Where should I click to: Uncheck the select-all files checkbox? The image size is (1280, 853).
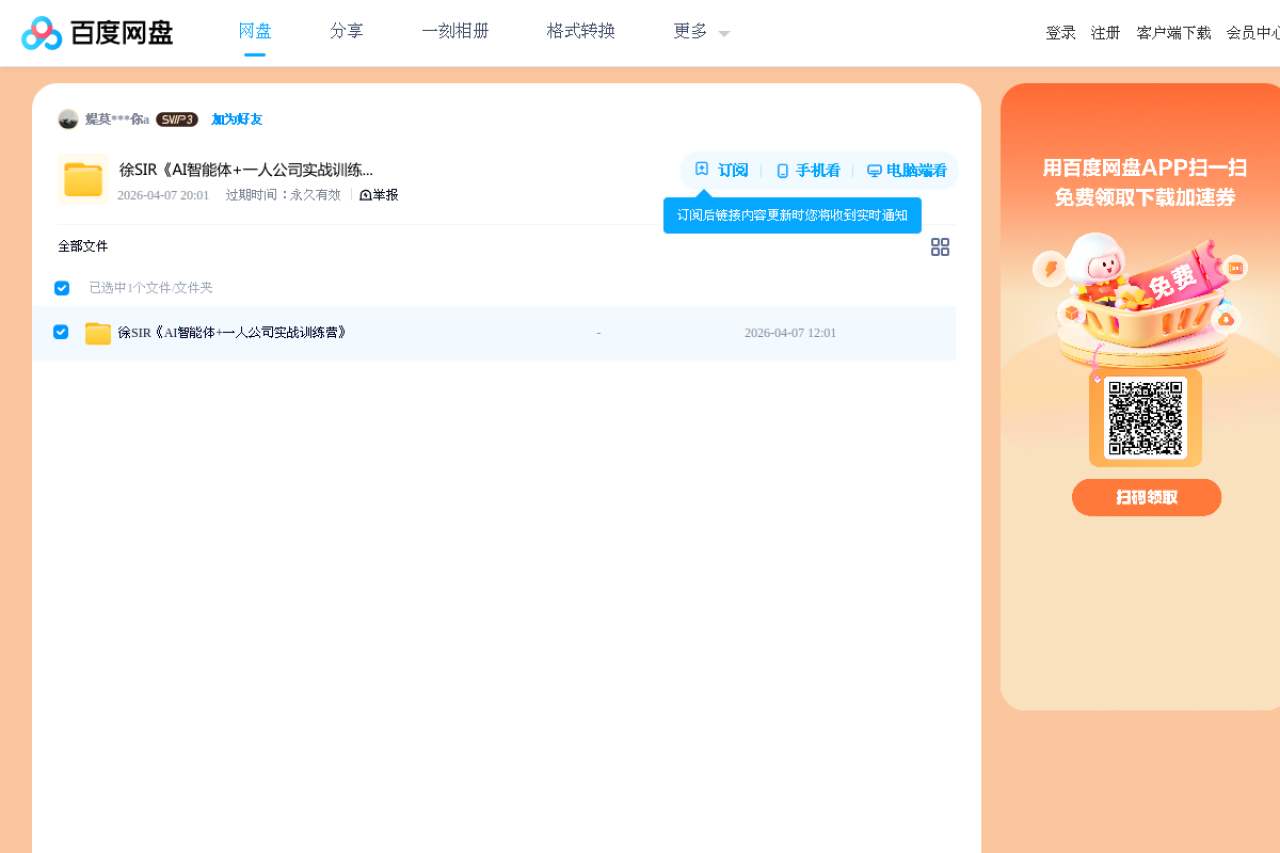click(x=61, y=287)
